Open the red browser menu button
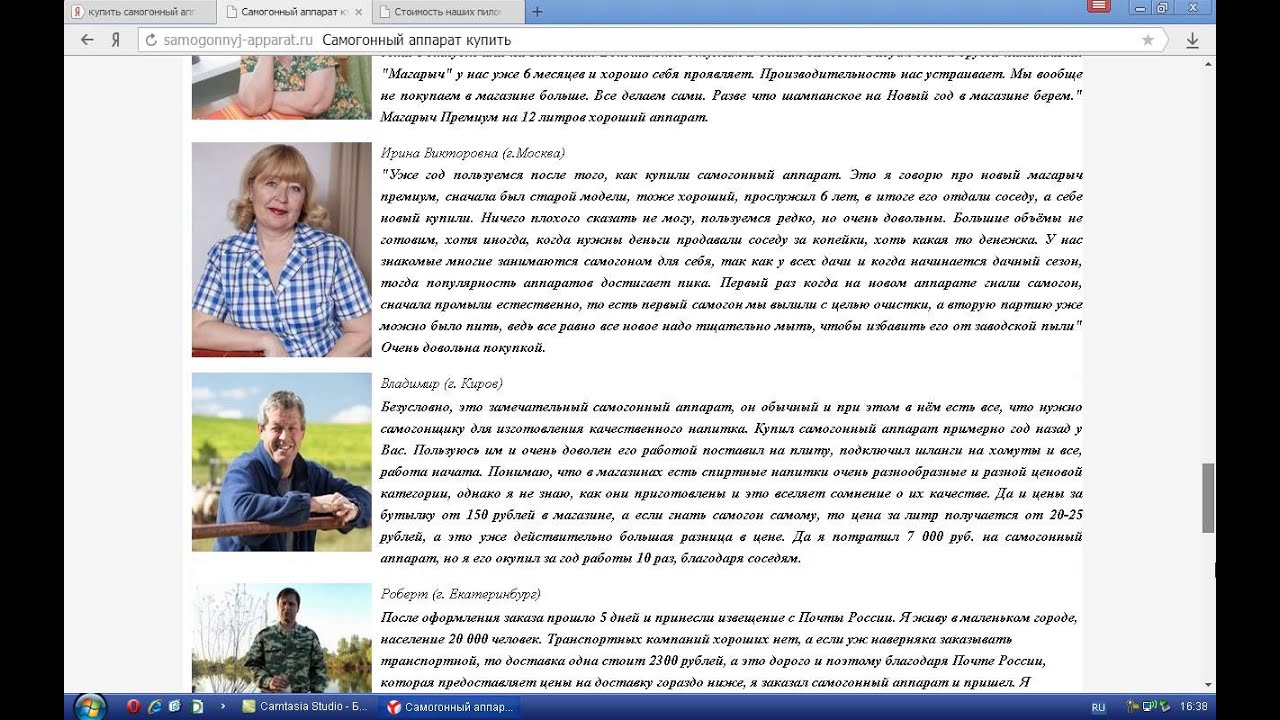The image size is (1280, 720). [x=1099, y=7]
